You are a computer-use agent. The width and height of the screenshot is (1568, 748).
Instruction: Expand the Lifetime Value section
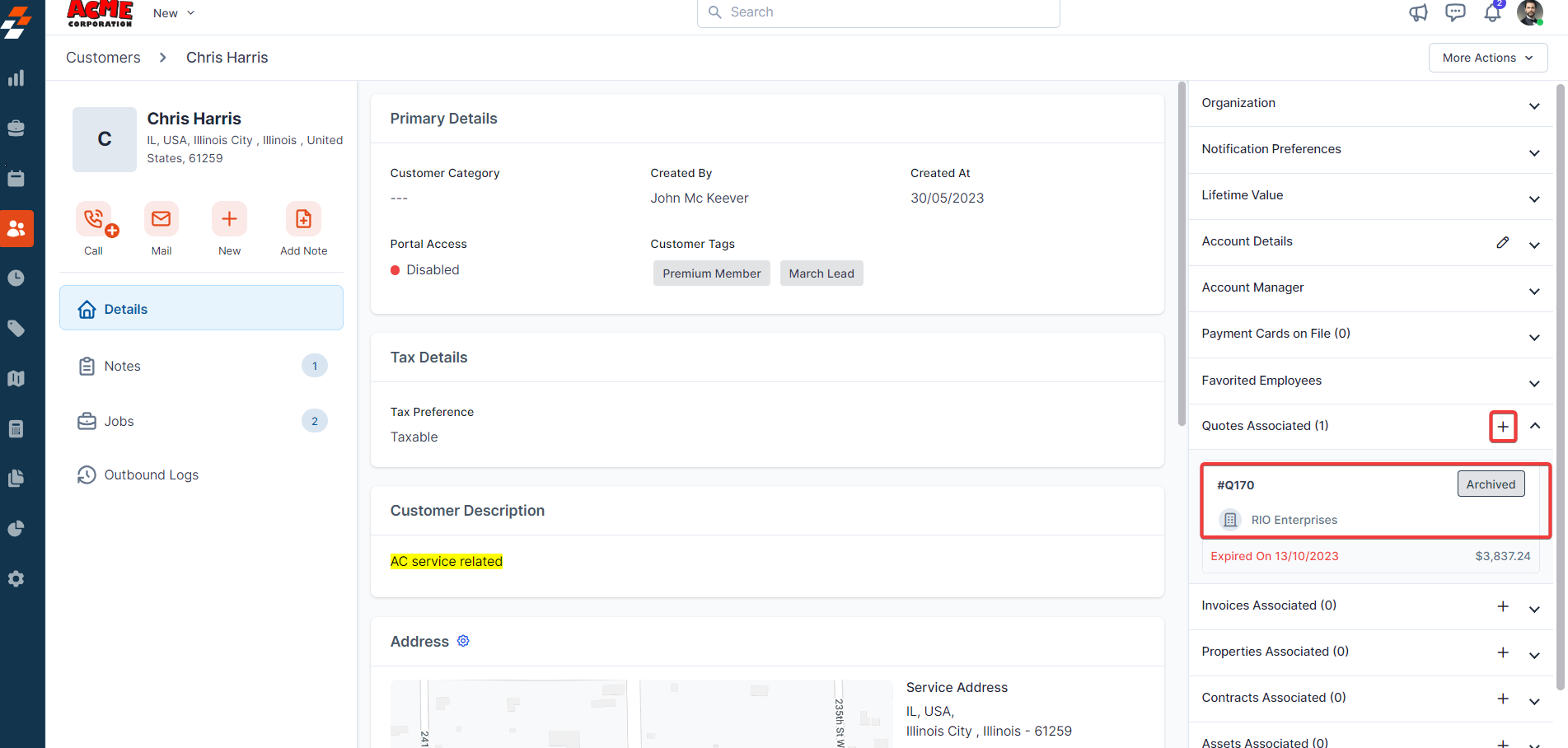pyautogui.click(x=1534, y=199)
